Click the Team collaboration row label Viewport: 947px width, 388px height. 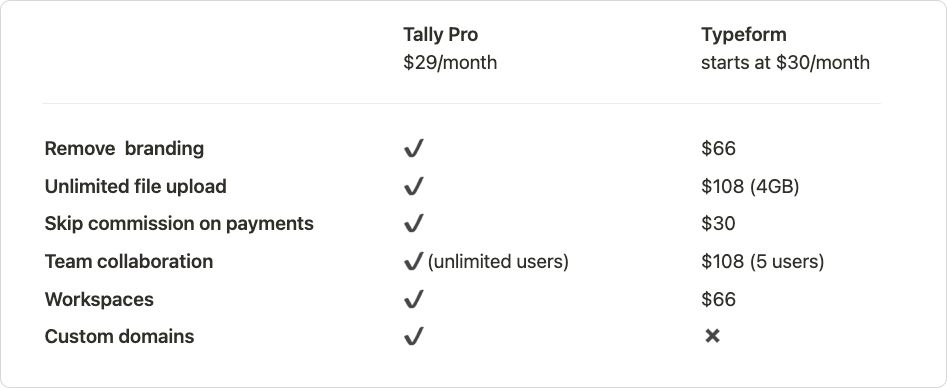point(129,262)
